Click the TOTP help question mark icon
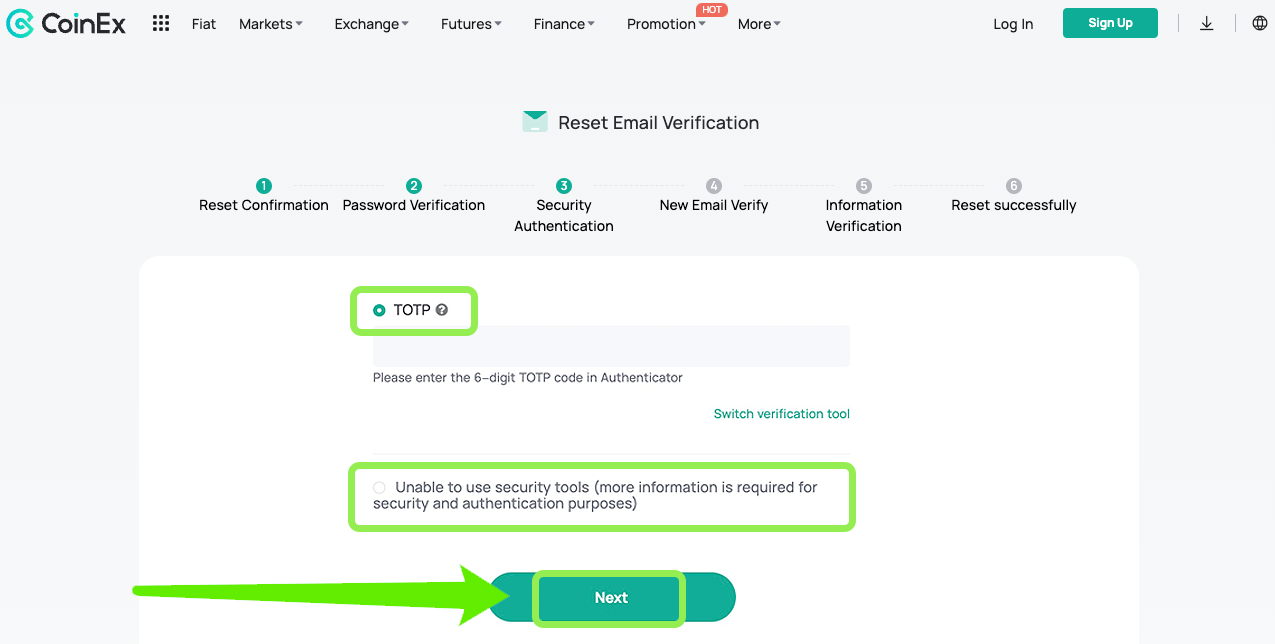Viewport: 1275px width, 644px height. 442,310
